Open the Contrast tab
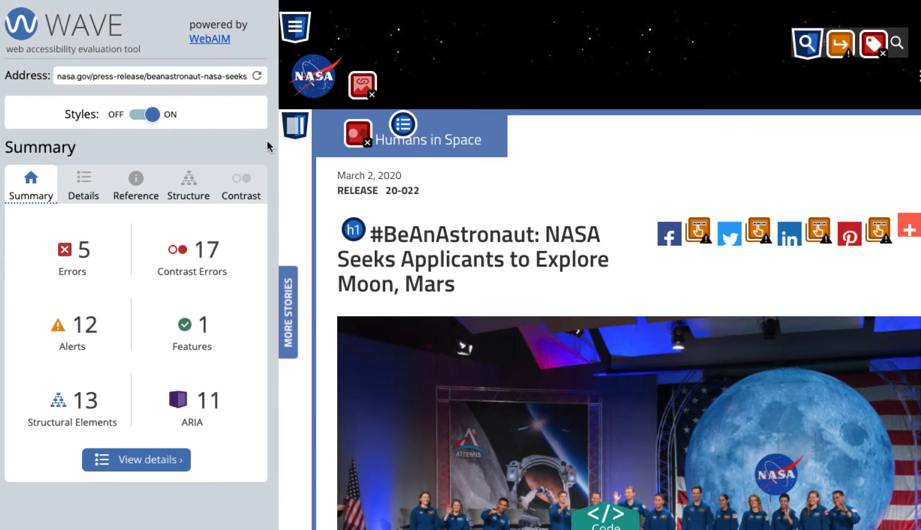Image resolution: width=921 pixels, height=530 pixels. pyautogui.click(x=241, y=185)
